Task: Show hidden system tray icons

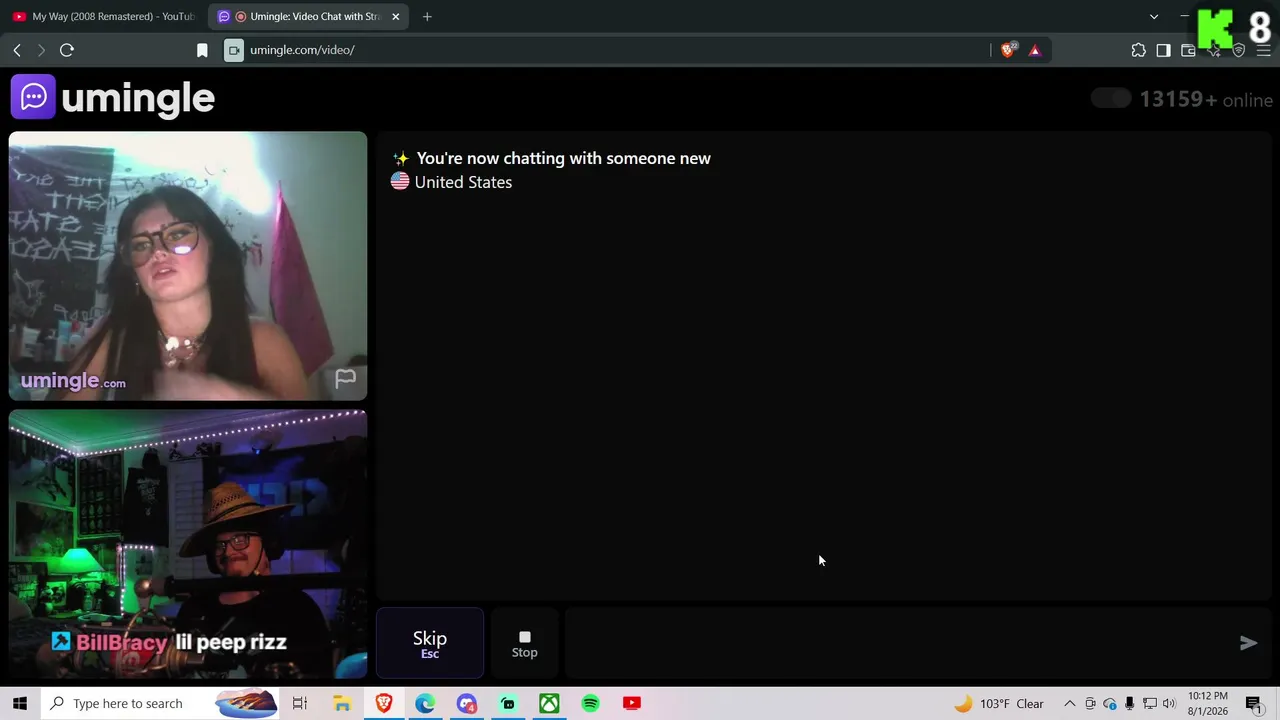Action: click(1069, 703)
